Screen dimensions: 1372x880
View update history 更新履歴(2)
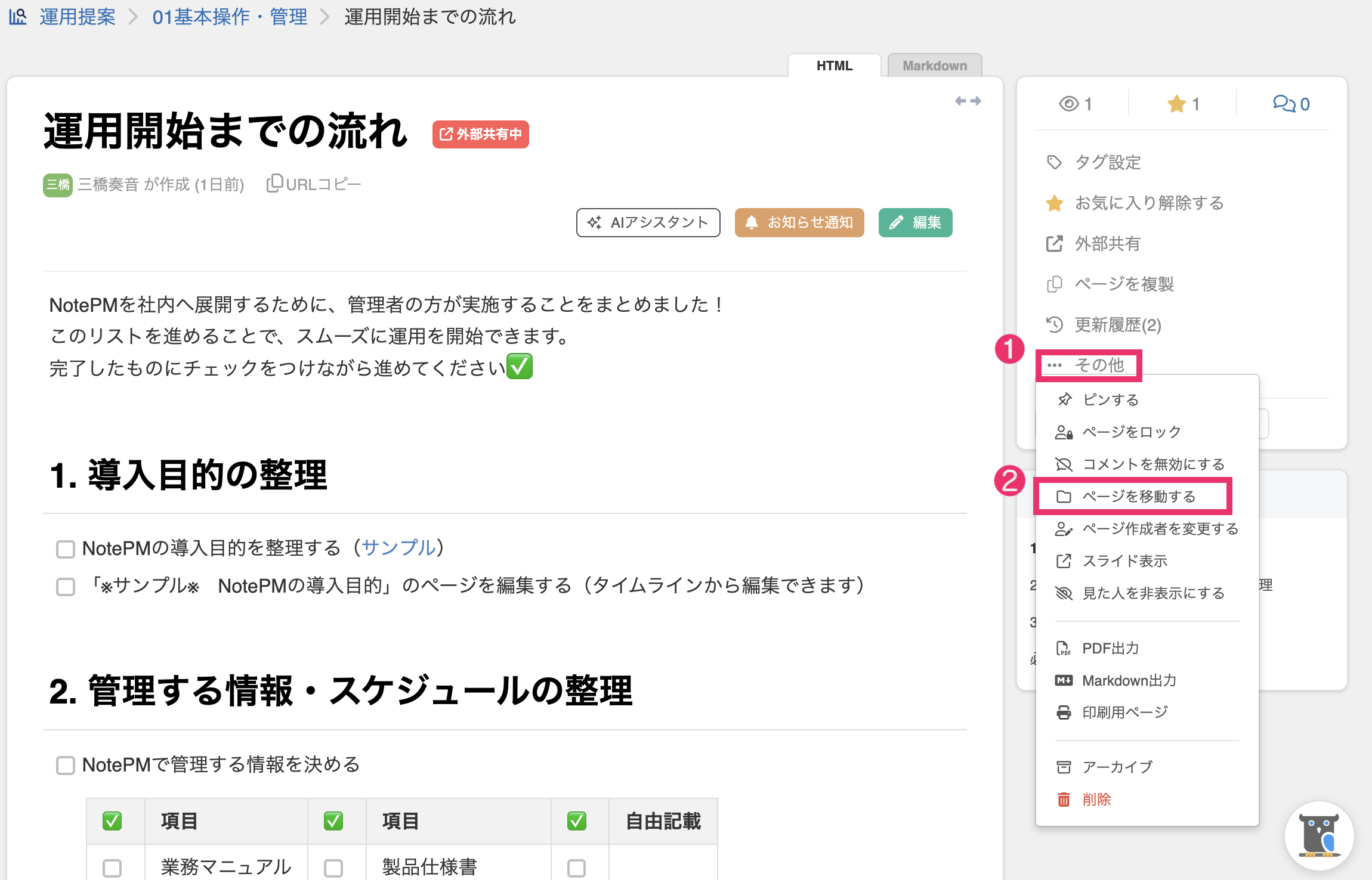(1117, 326)
